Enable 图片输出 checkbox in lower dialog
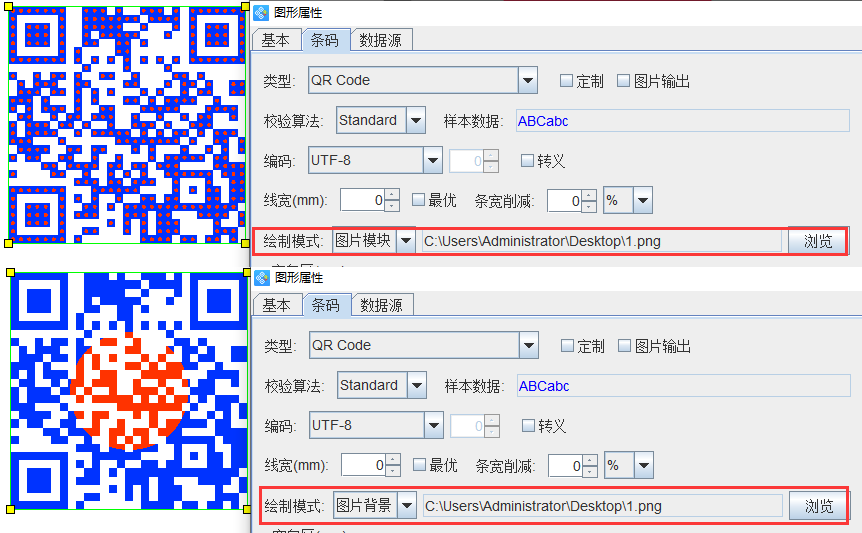 click(625, 346)
